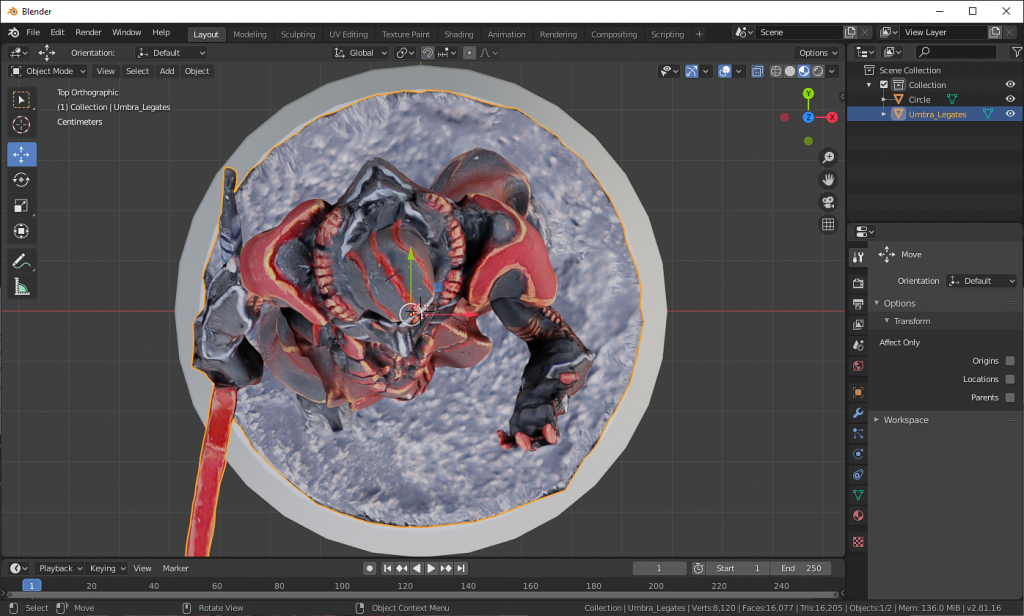This screenshot has width=1024, height=616.
Task: Select the Scale tool
Action: click(x=21, y=205)
